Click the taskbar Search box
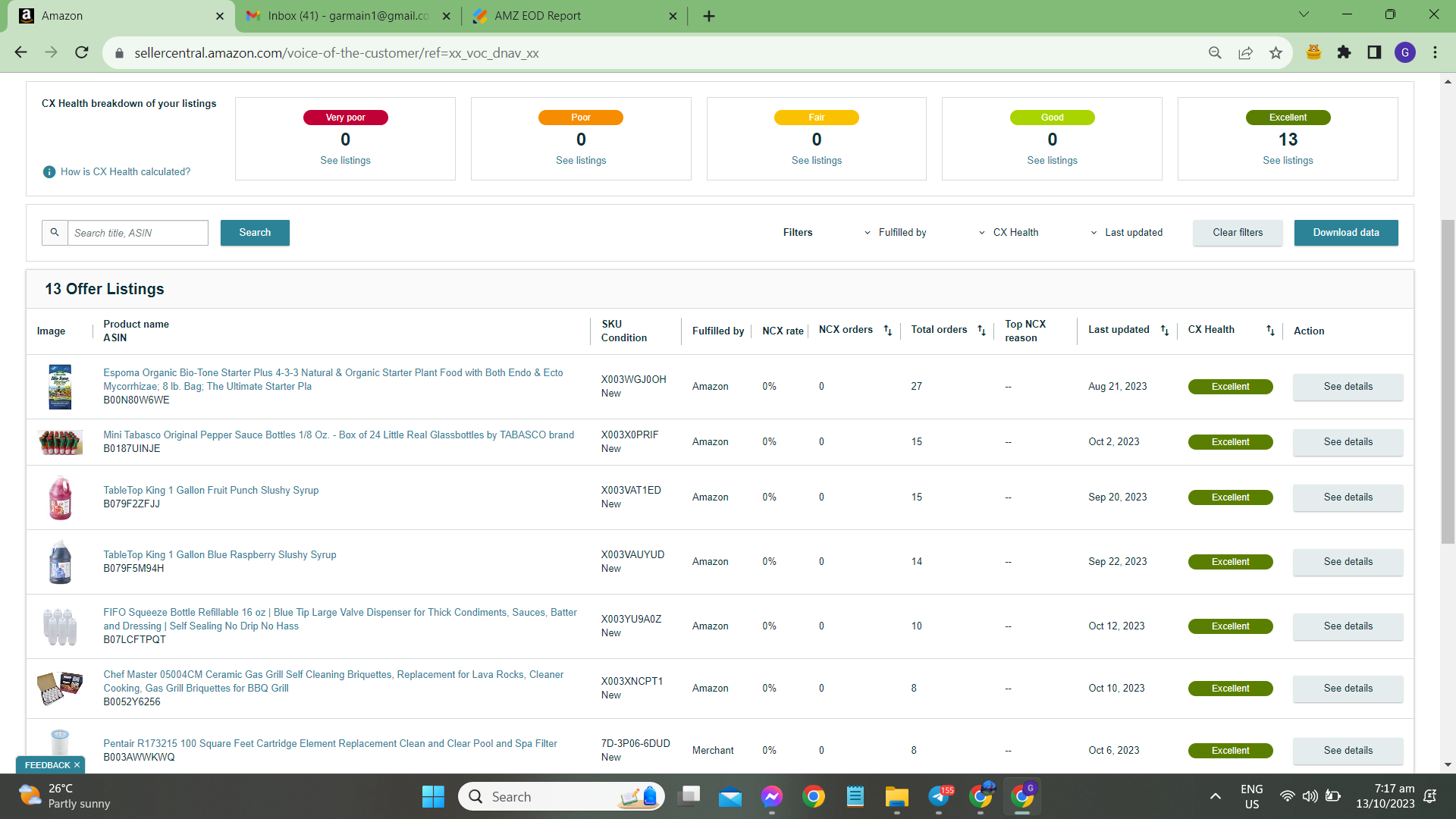1456x819 pixels. [561, 796]
